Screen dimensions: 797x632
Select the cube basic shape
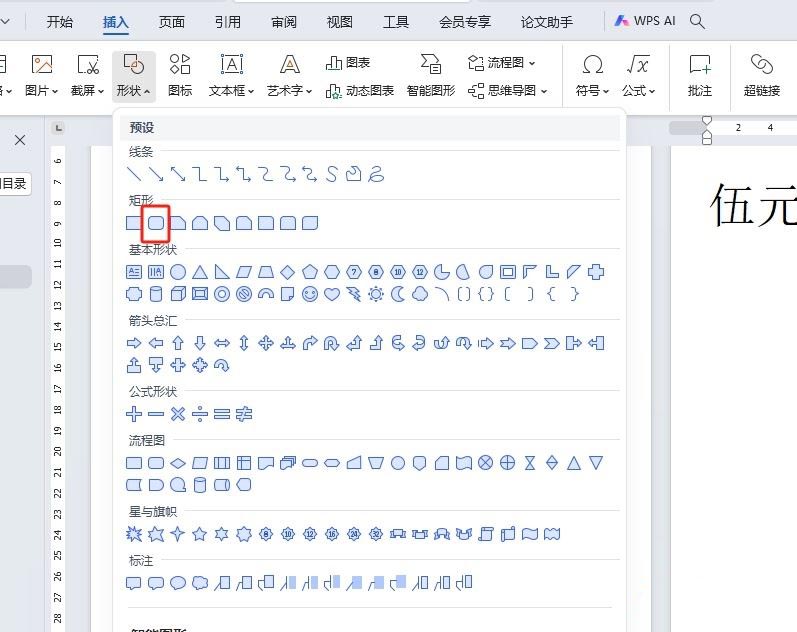(178, 294)
